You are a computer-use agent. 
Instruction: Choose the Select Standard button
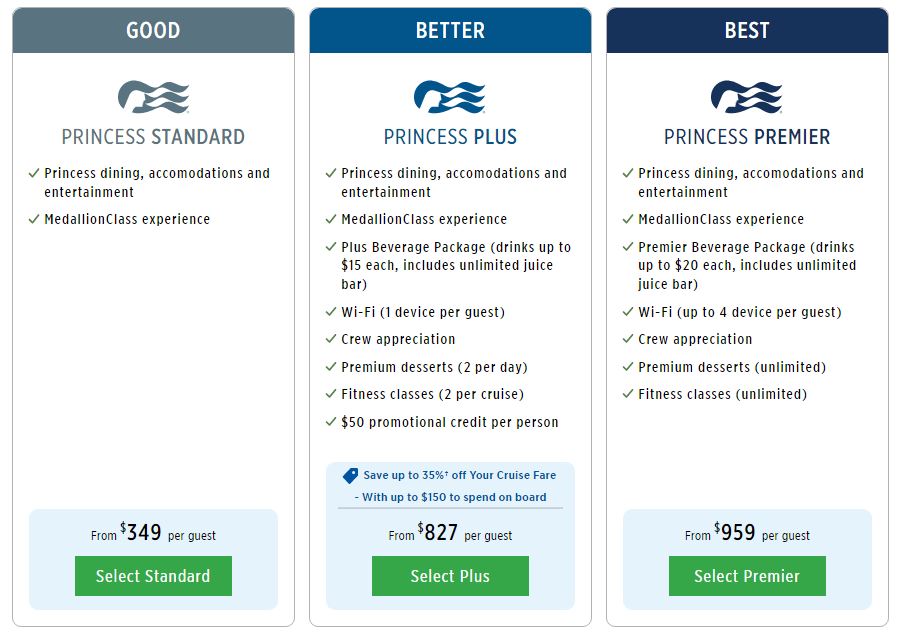154,576
